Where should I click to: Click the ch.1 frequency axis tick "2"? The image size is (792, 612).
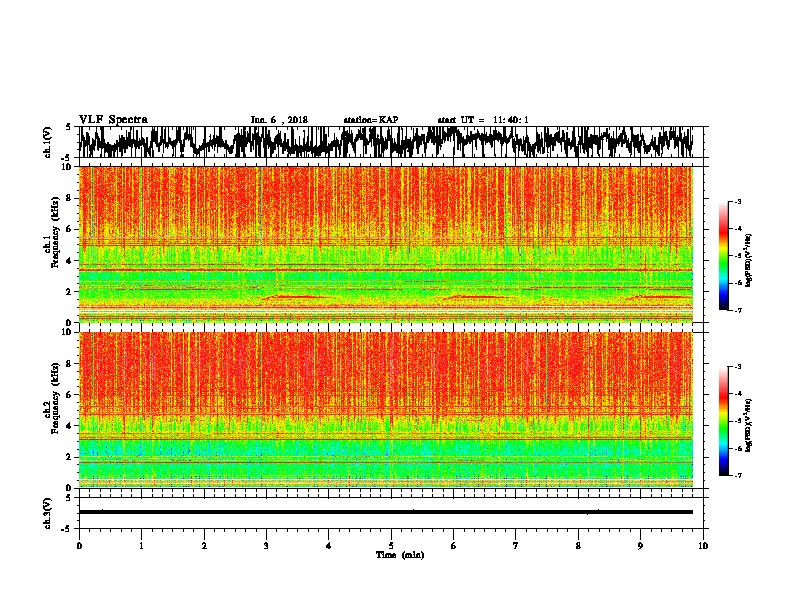pos(70,292)
